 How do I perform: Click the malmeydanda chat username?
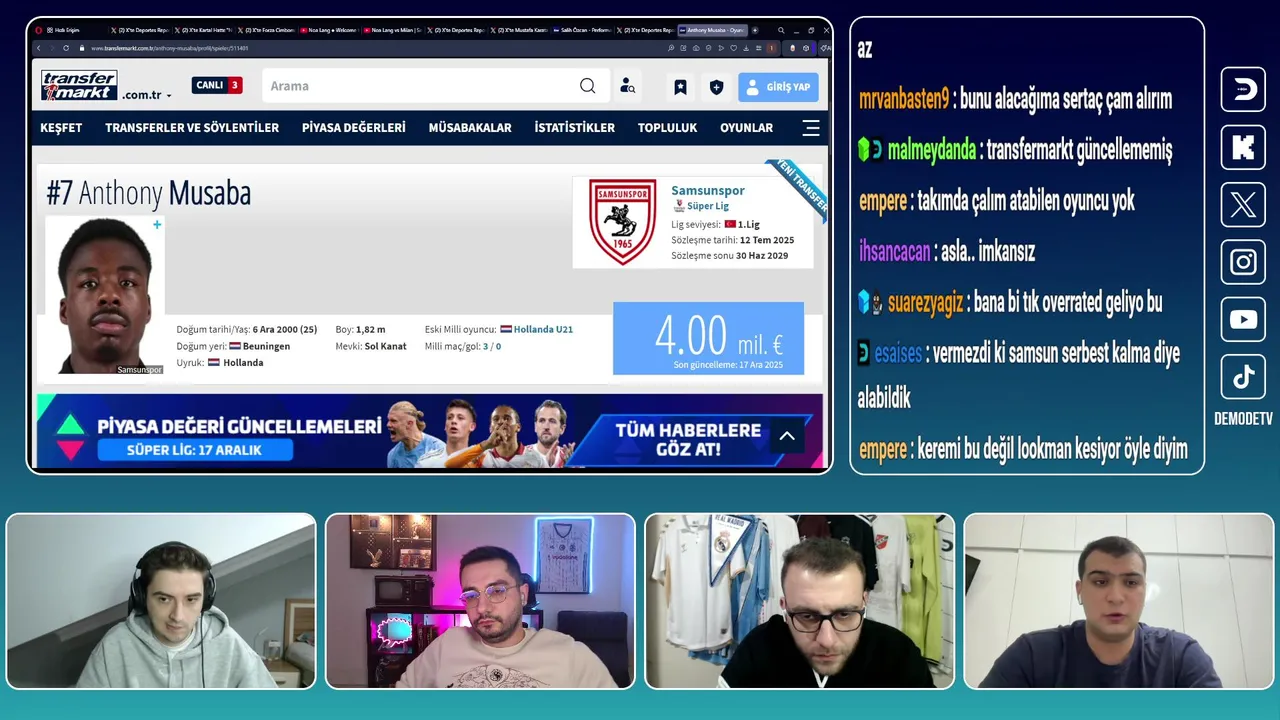[932, 150]
